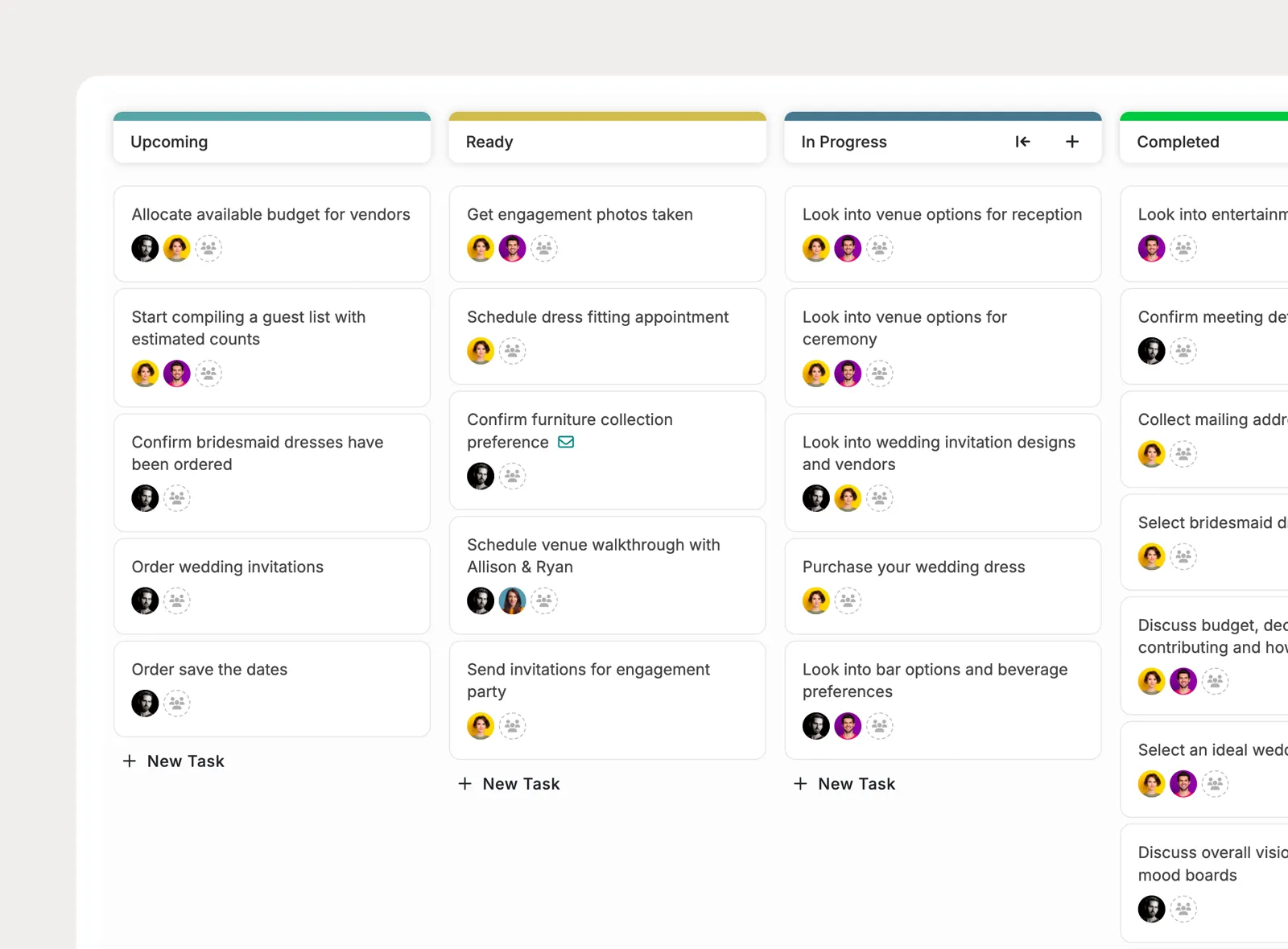
Task: Click the Upcoming column teal color bar
Action: (x=272, y=116)
